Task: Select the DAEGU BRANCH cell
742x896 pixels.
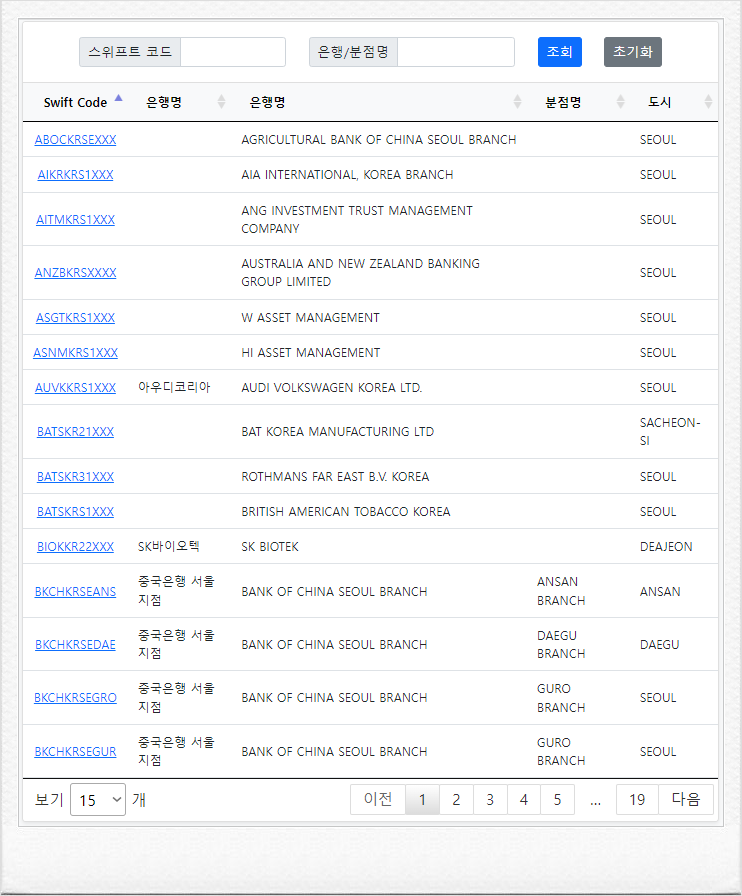Action: coord(561,645)
